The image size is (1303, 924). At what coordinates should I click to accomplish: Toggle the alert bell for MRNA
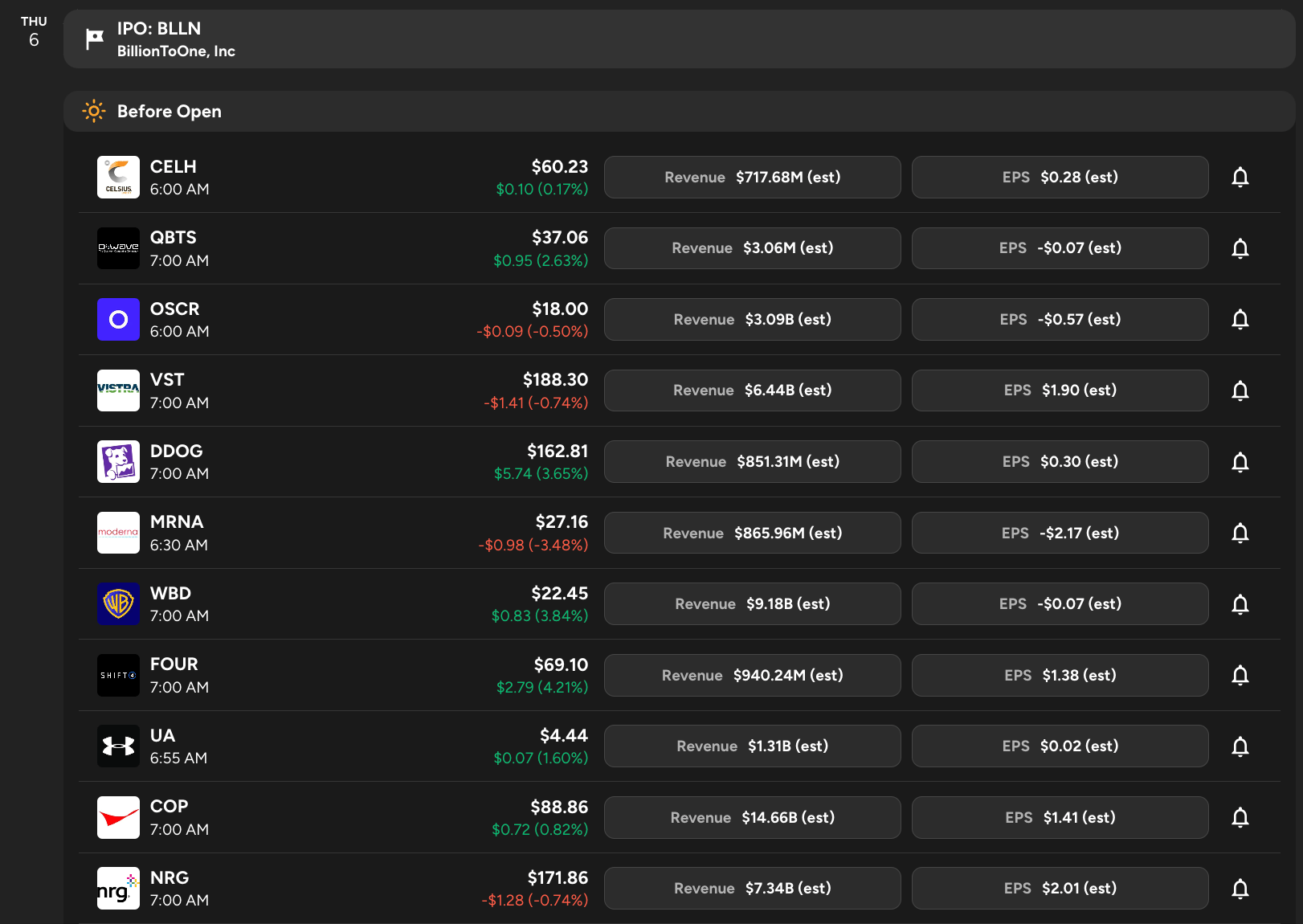click(1240, 533)
